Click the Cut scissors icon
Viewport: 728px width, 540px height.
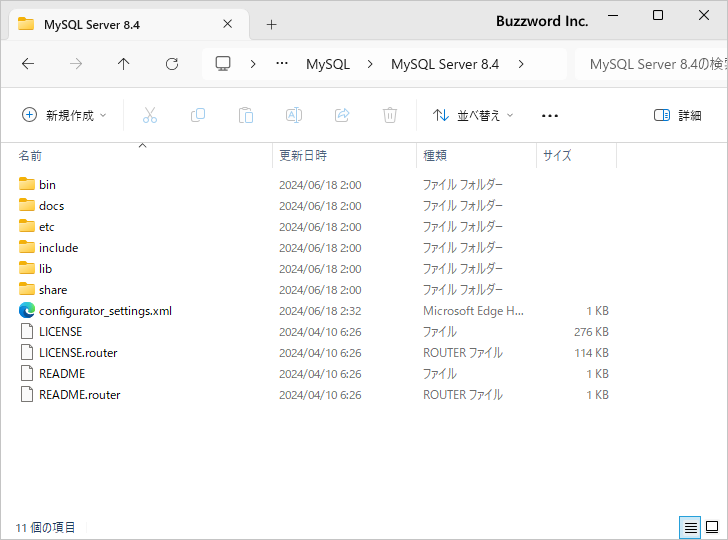coord(150,115)
